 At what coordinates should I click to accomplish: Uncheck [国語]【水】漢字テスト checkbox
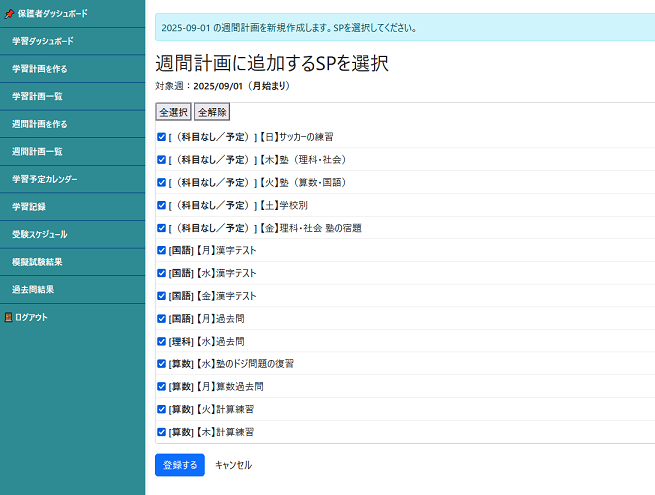click(162, 273)
